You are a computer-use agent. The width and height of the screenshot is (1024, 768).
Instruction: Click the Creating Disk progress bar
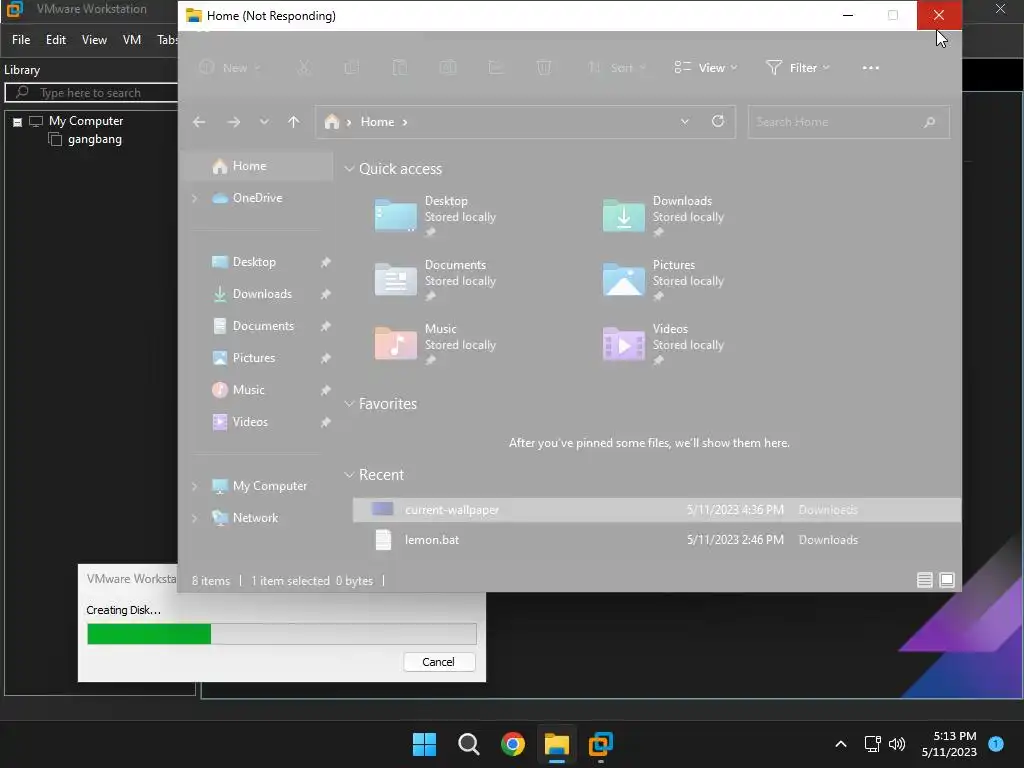tap(281, 633)
